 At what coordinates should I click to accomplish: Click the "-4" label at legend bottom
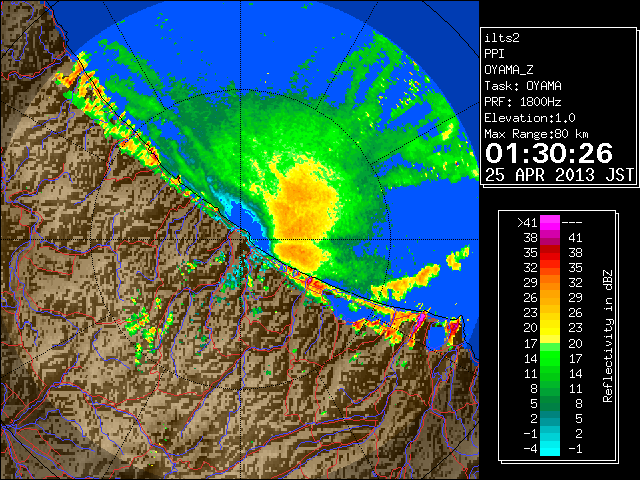pos(530,449)
